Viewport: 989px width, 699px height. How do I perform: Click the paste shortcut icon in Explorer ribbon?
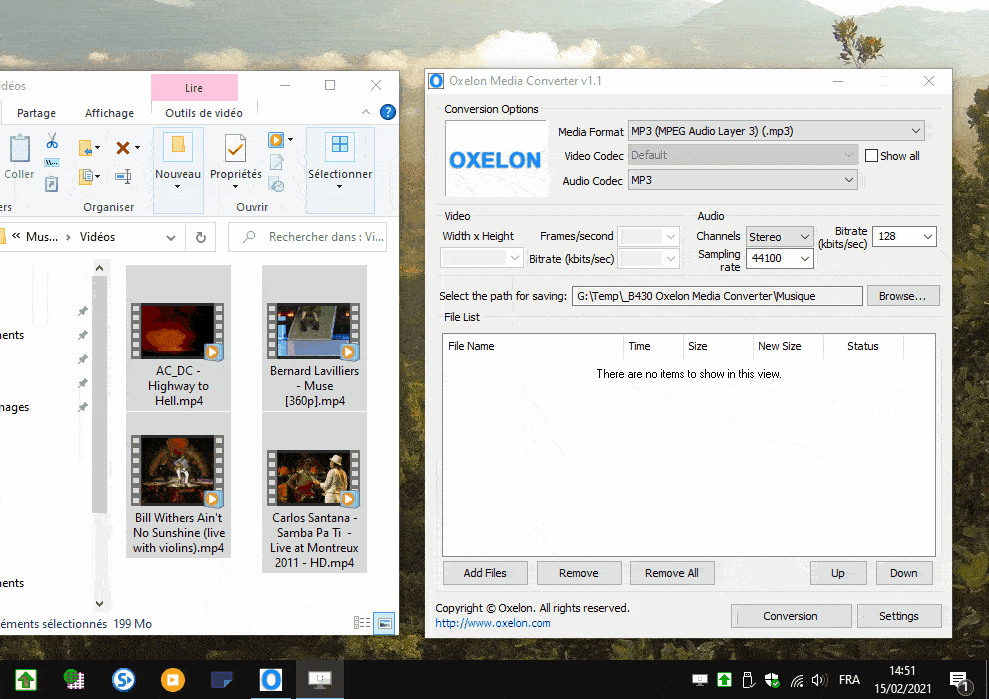pyautogui.click(x=52, y=184)
